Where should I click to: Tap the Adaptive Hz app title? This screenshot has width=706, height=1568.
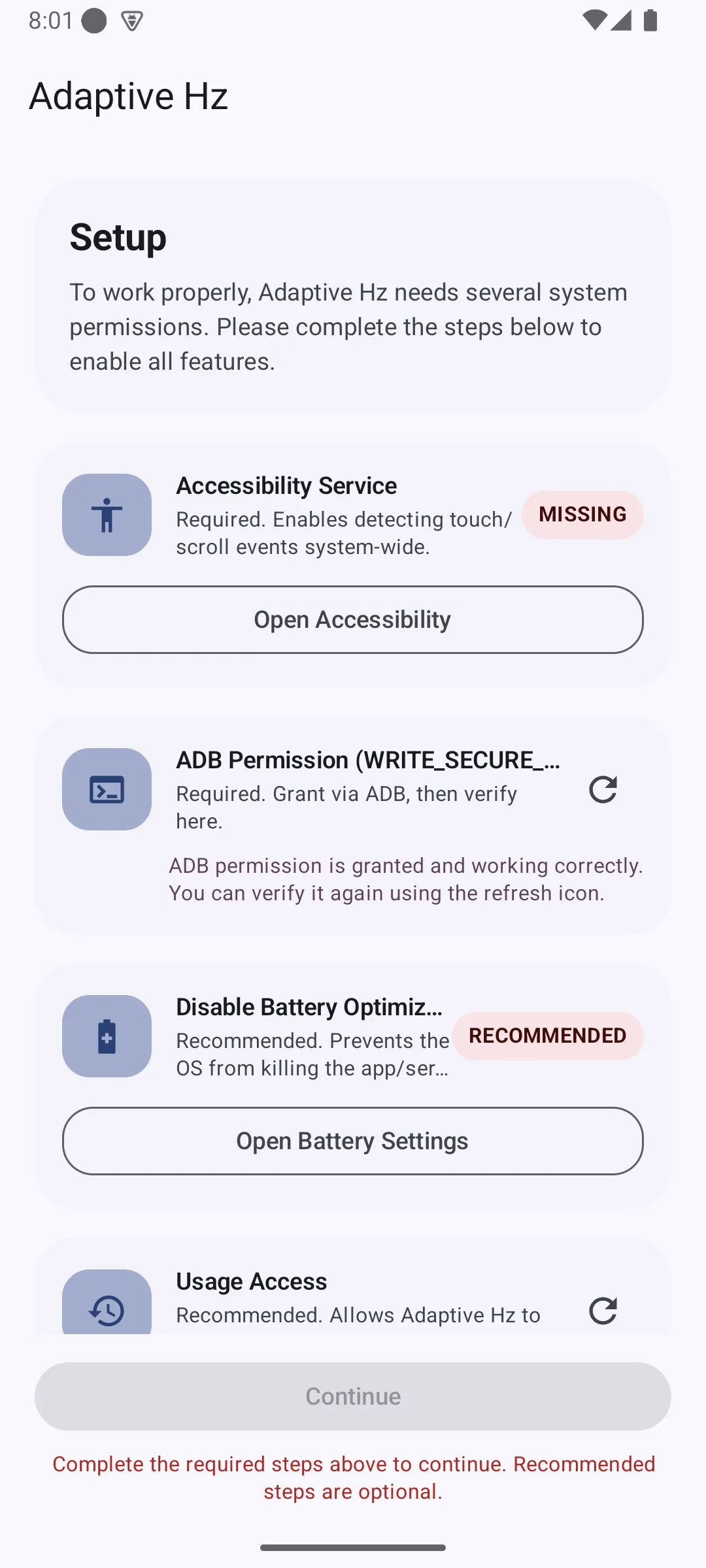[129, 97]
